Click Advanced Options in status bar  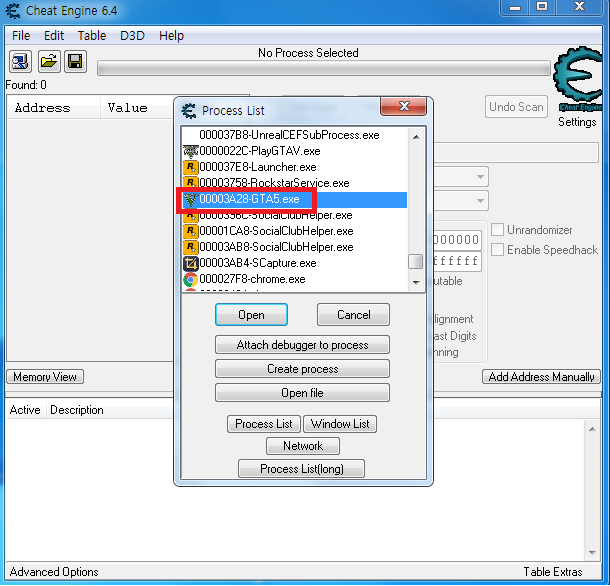(x=54, y=572)
